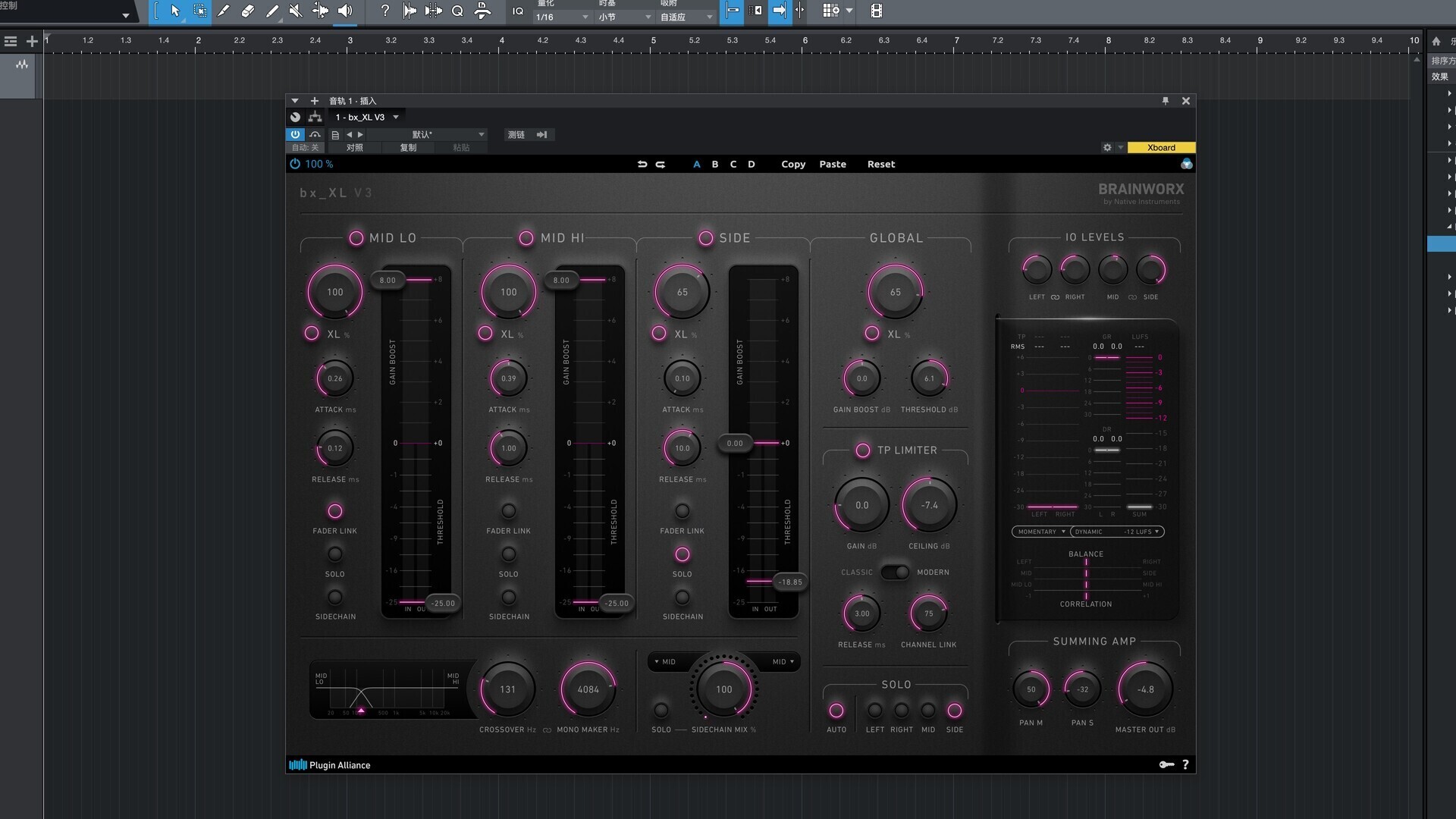Click Copy in plugin toolbar

click(x=793, y=164)
